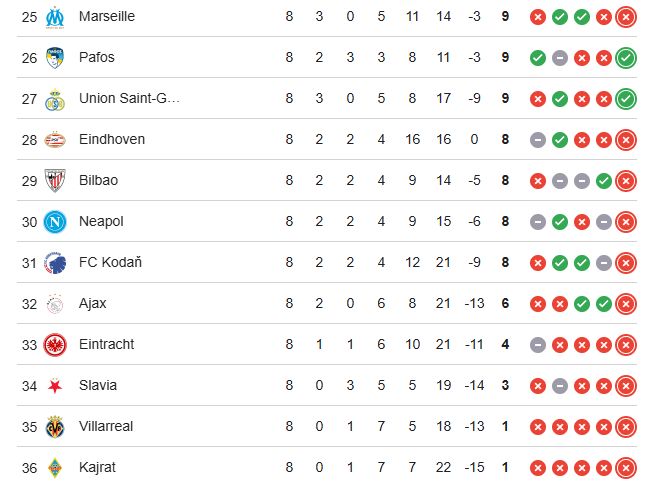Viewport: 650px width, 493px height.
Task: Click Eindhoven's first grey draw form icon
Action: [538, 140]
